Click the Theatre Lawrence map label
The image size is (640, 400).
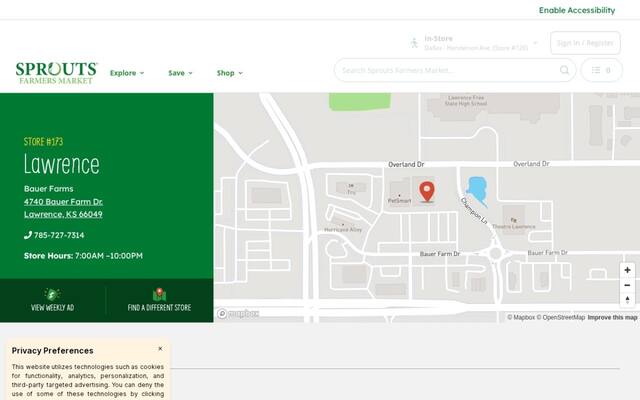click(x=513, y=226)
